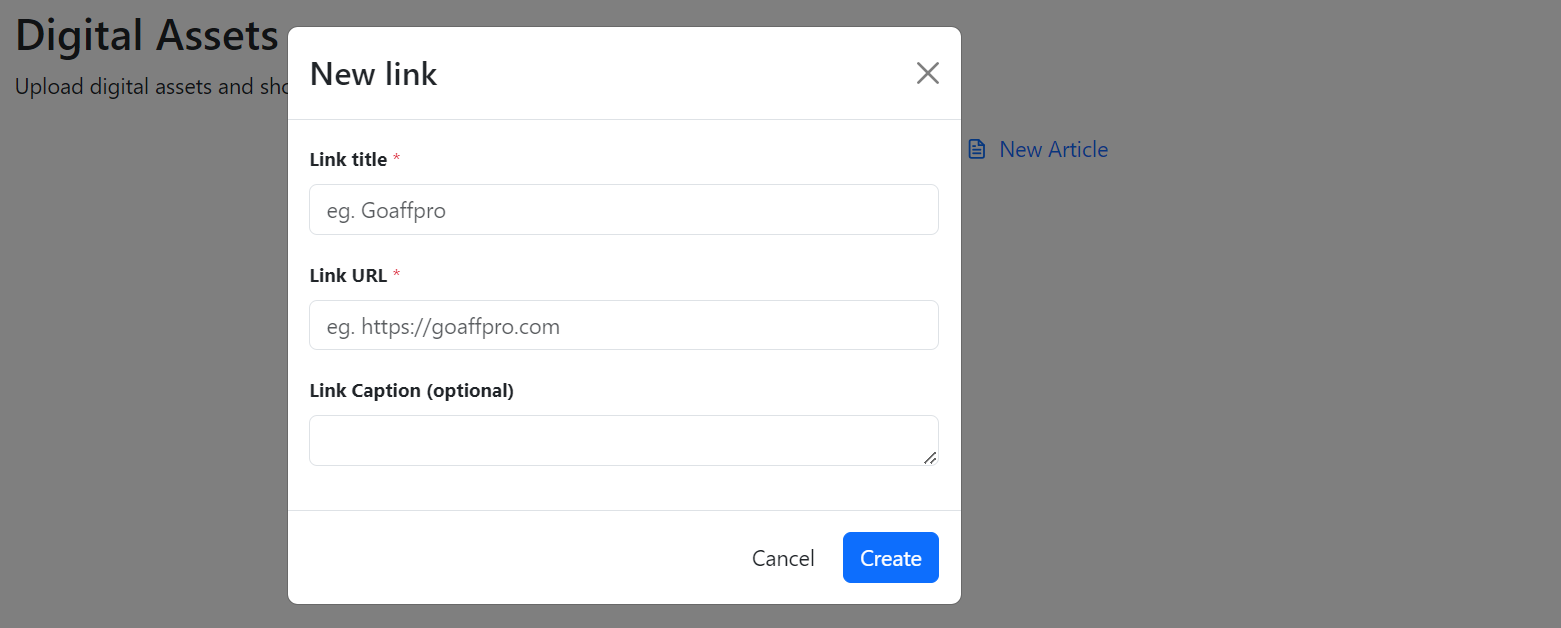Close the New link dialog with X

pos(927,73)
